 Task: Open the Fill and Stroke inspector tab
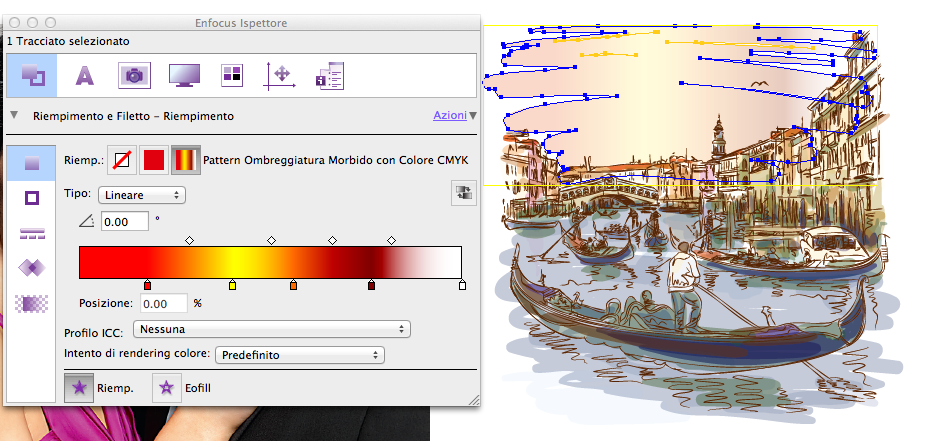32,74
